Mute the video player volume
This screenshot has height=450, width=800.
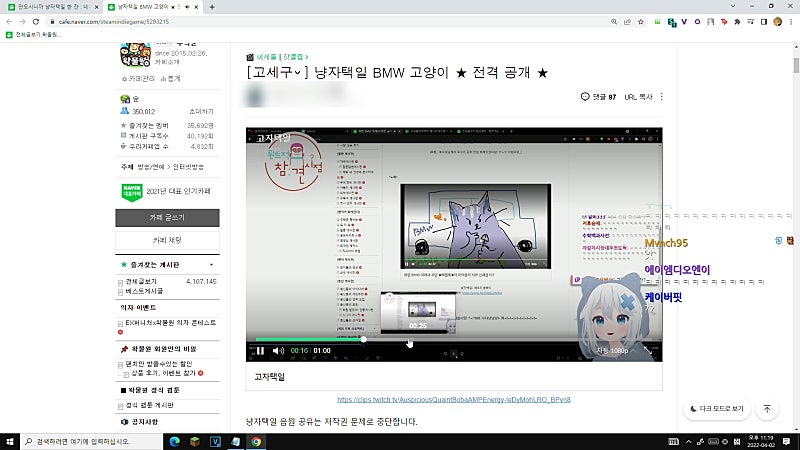click(x=278, y=351)
